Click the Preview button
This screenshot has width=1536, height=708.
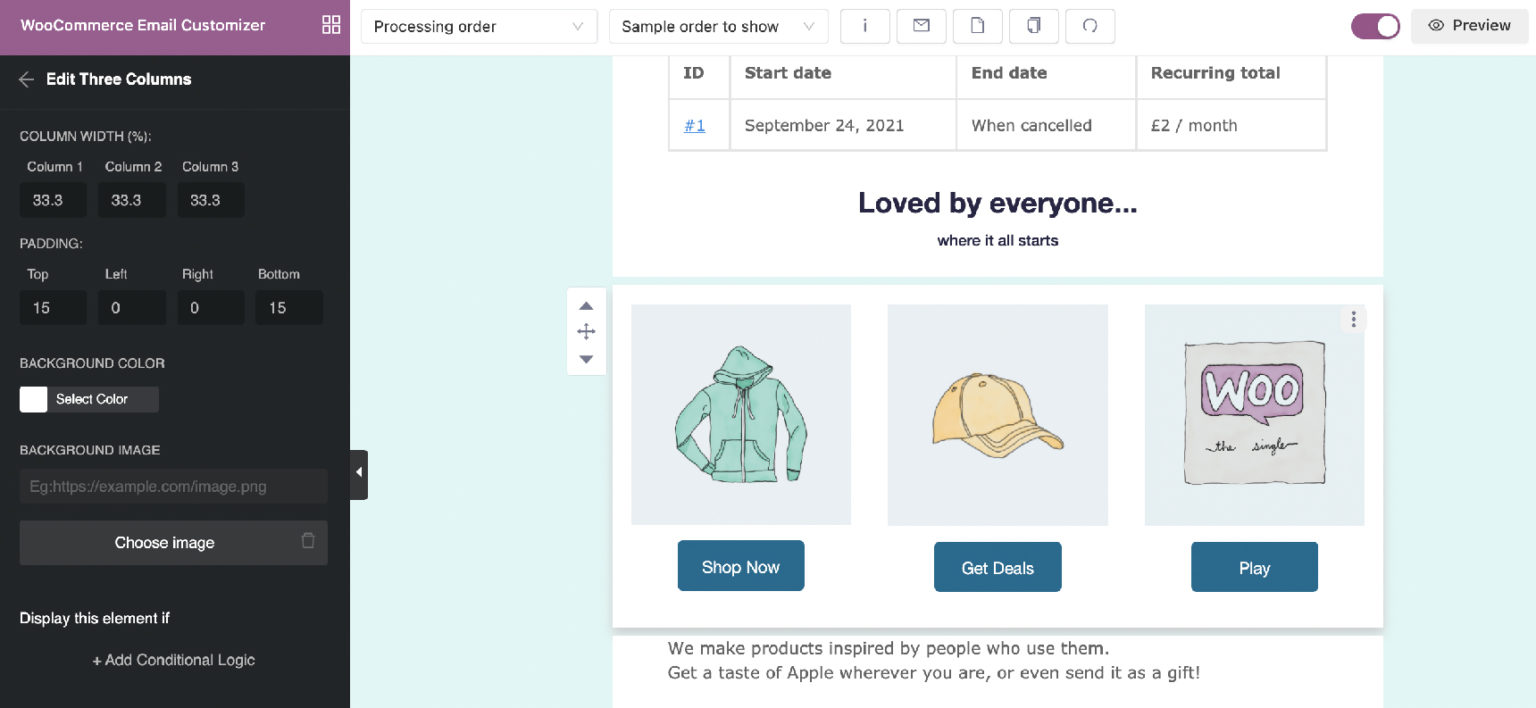pyautogui.click(x=1469, y=25)
